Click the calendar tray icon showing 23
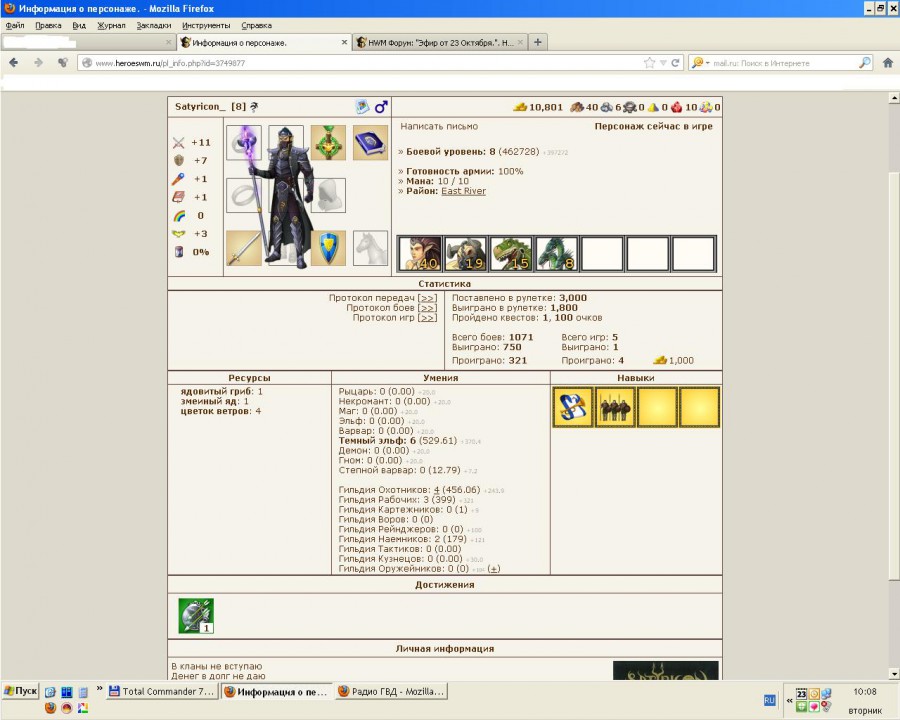The width and height of the screenshot is (900, 720). click(x=801, y=694)
